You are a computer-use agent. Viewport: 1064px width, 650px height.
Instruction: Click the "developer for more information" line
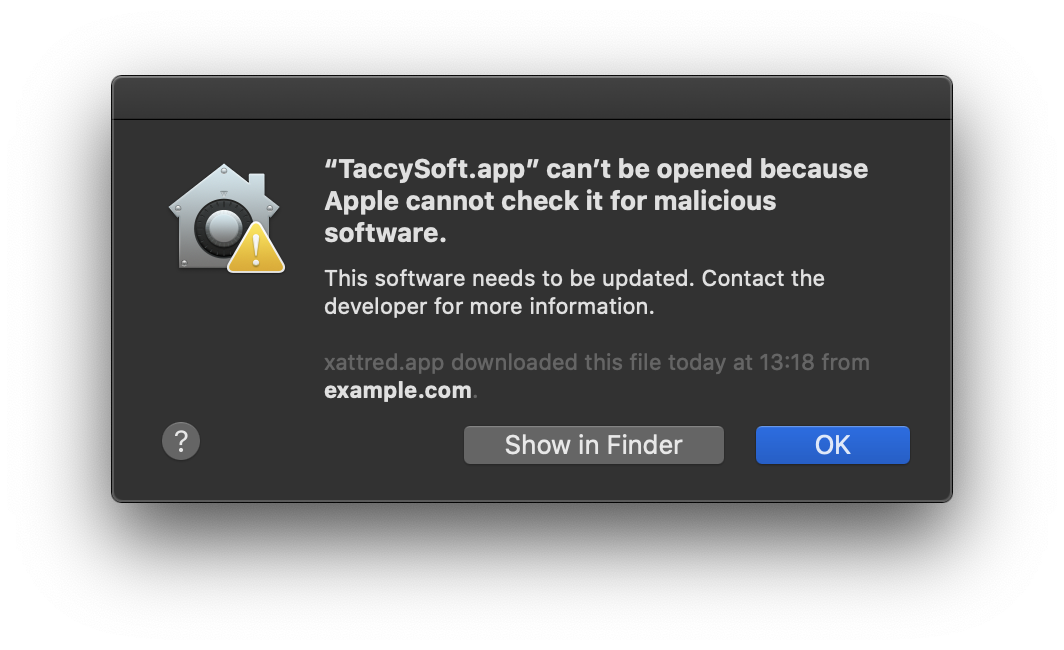tap(489, 306)
